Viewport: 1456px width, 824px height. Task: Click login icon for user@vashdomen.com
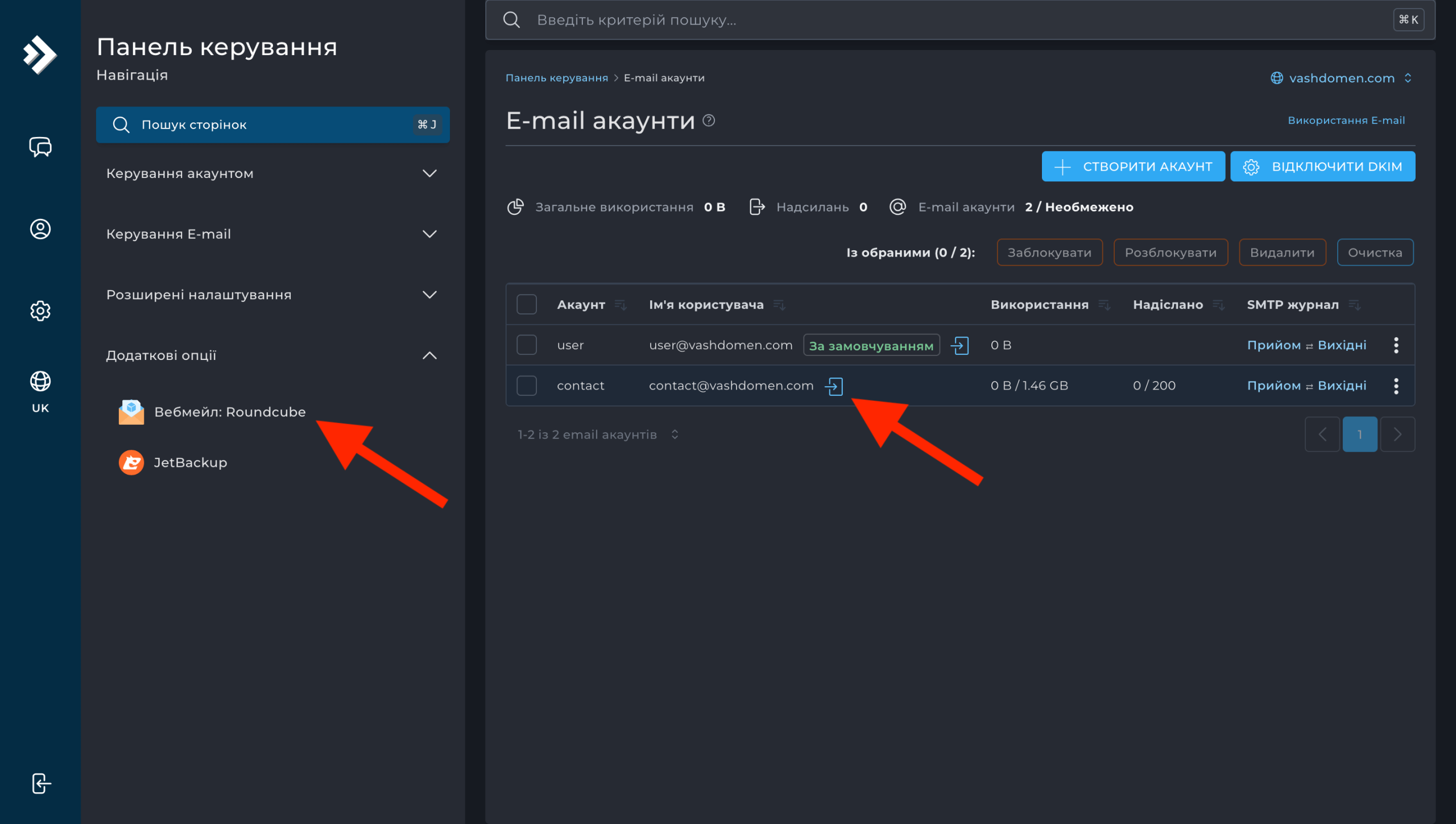[960, 345]
